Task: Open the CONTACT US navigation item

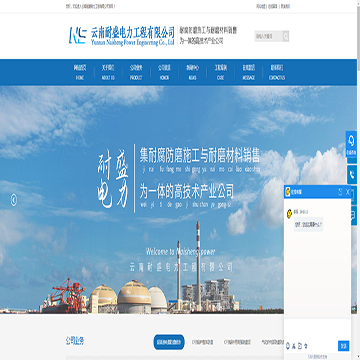Action: coord(277,72)
